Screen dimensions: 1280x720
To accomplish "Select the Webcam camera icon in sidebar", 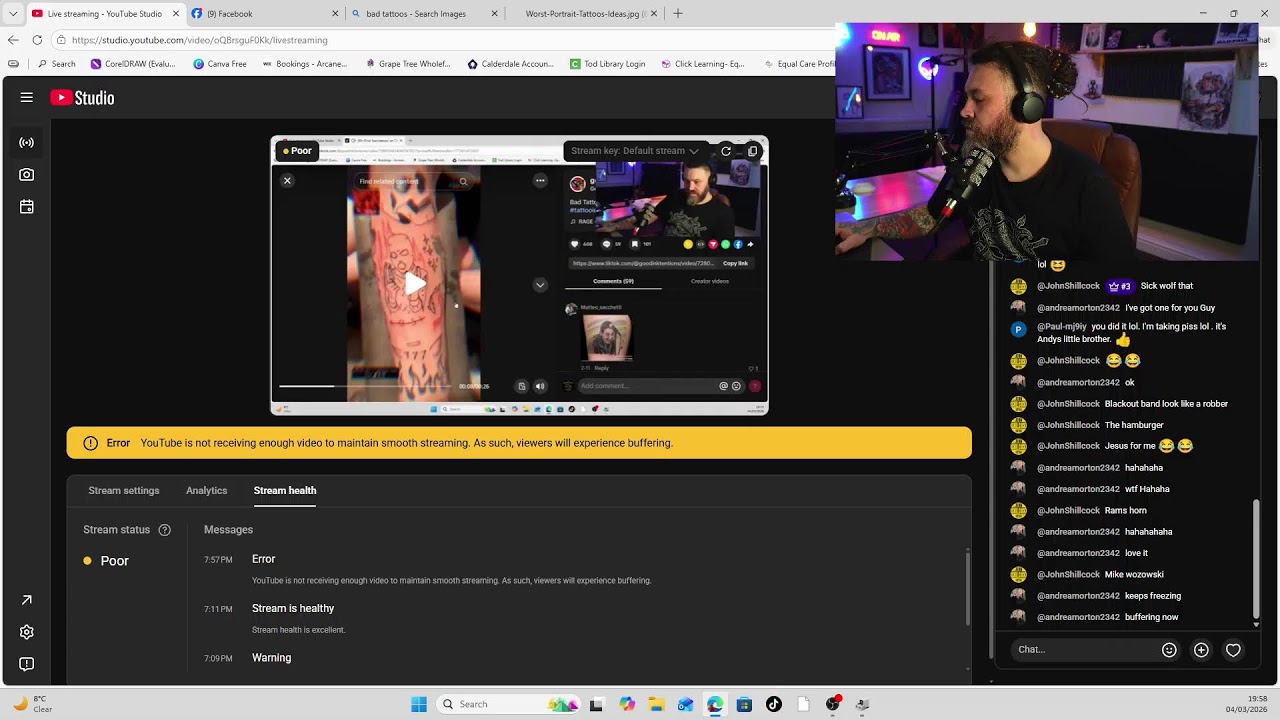I will coord(27,174).
